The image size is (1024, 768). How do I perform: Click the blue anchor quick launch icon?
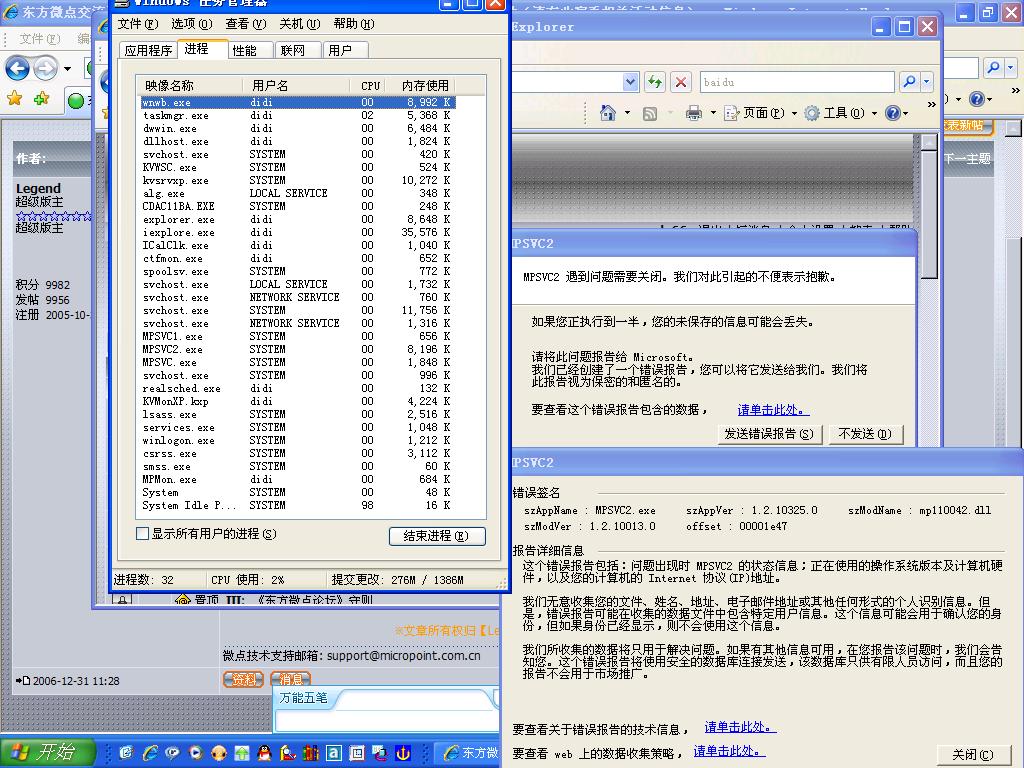point(403,753)
